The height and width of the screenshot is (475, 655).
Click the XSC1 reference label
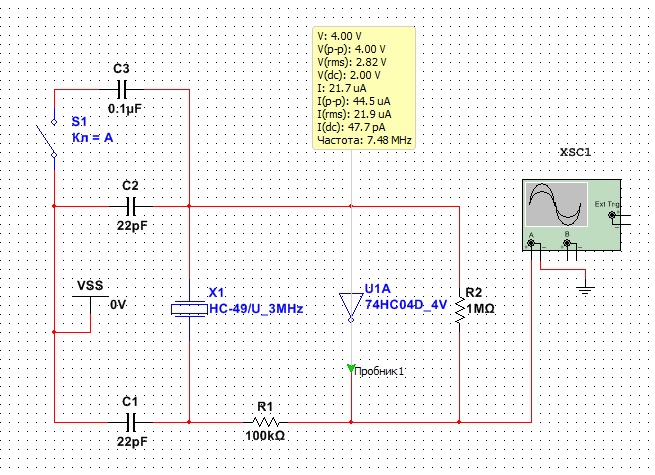pyautogui.click(x=575, y=152)
